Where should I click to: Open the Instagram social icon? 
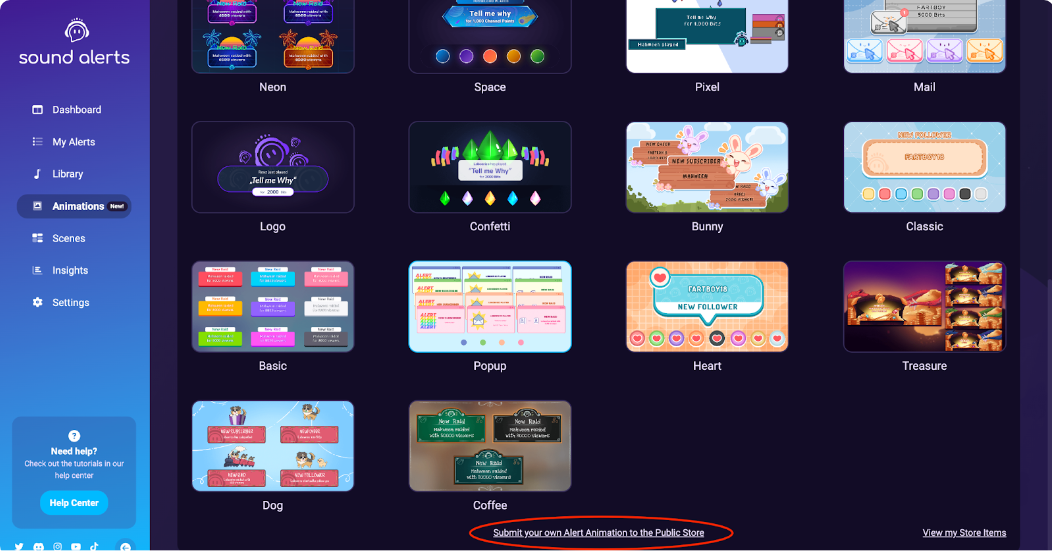58,547
